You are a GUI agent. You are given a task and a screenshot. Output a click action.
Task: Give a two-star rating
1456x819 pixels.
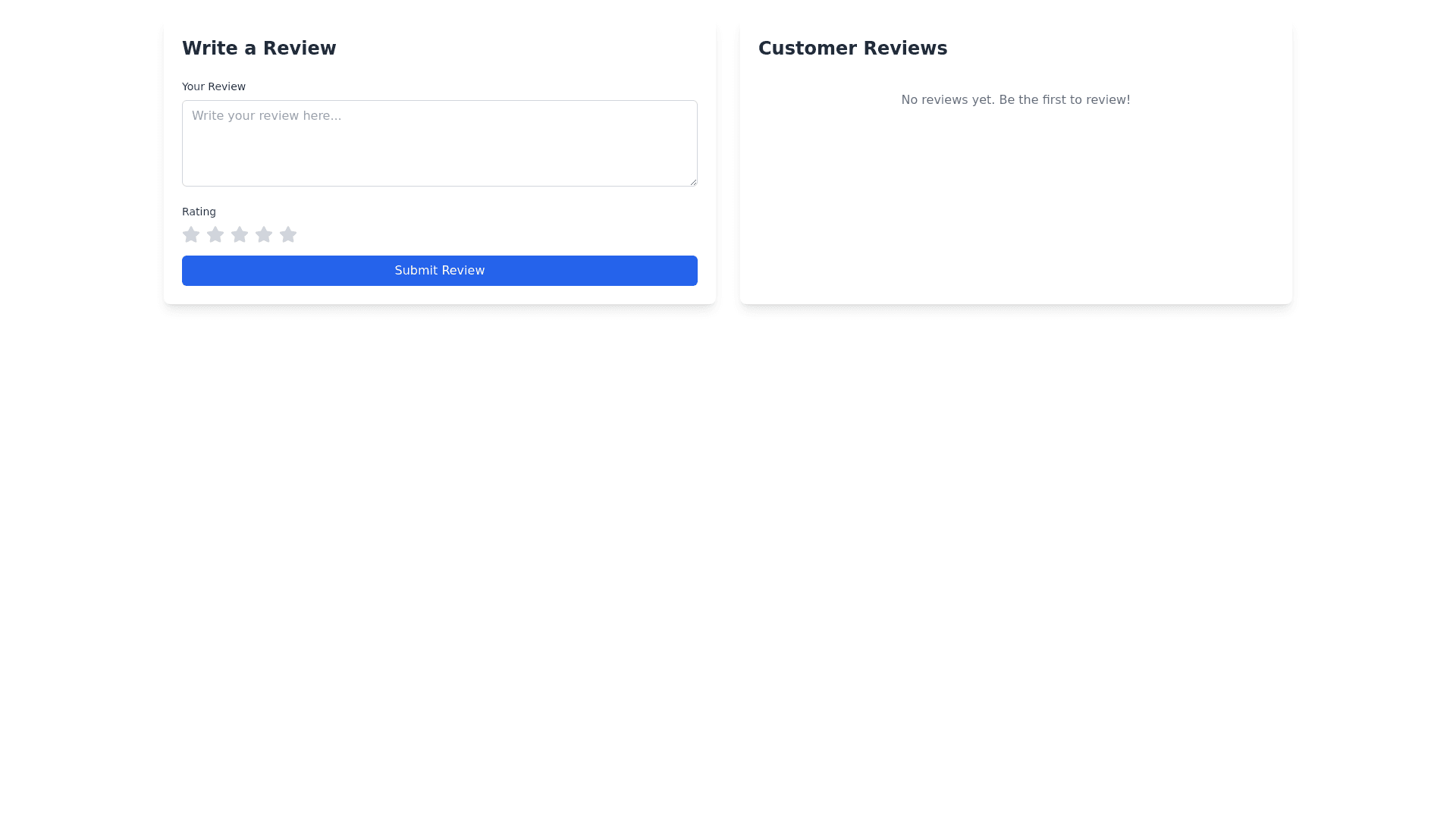pos(215,235)
